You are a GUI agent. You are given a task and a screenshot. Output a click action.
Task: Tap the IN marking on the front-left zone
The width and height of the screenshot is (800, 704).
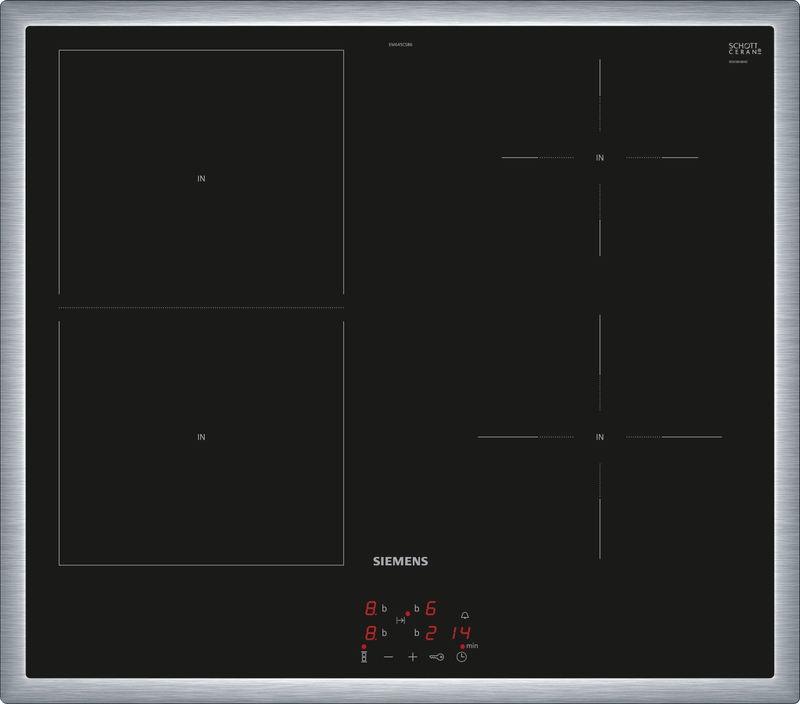point(202,435)
